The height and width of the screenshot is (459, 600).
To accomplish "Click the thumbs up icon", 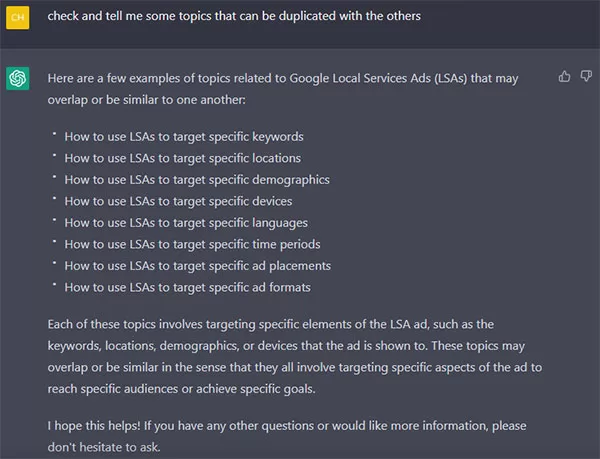I will [x=564, y=76].
